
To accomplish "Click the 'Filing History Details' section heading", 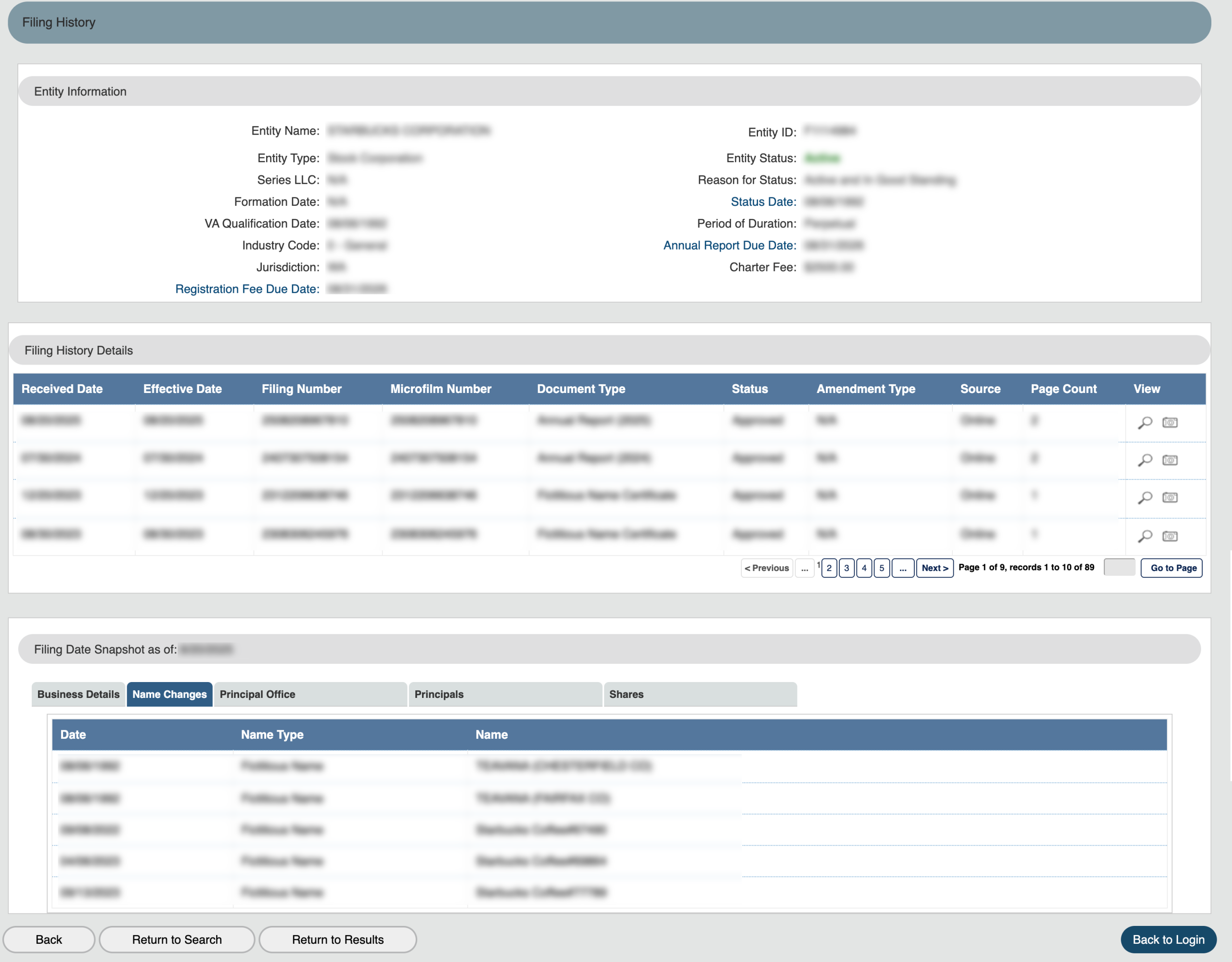I will 78,350.
